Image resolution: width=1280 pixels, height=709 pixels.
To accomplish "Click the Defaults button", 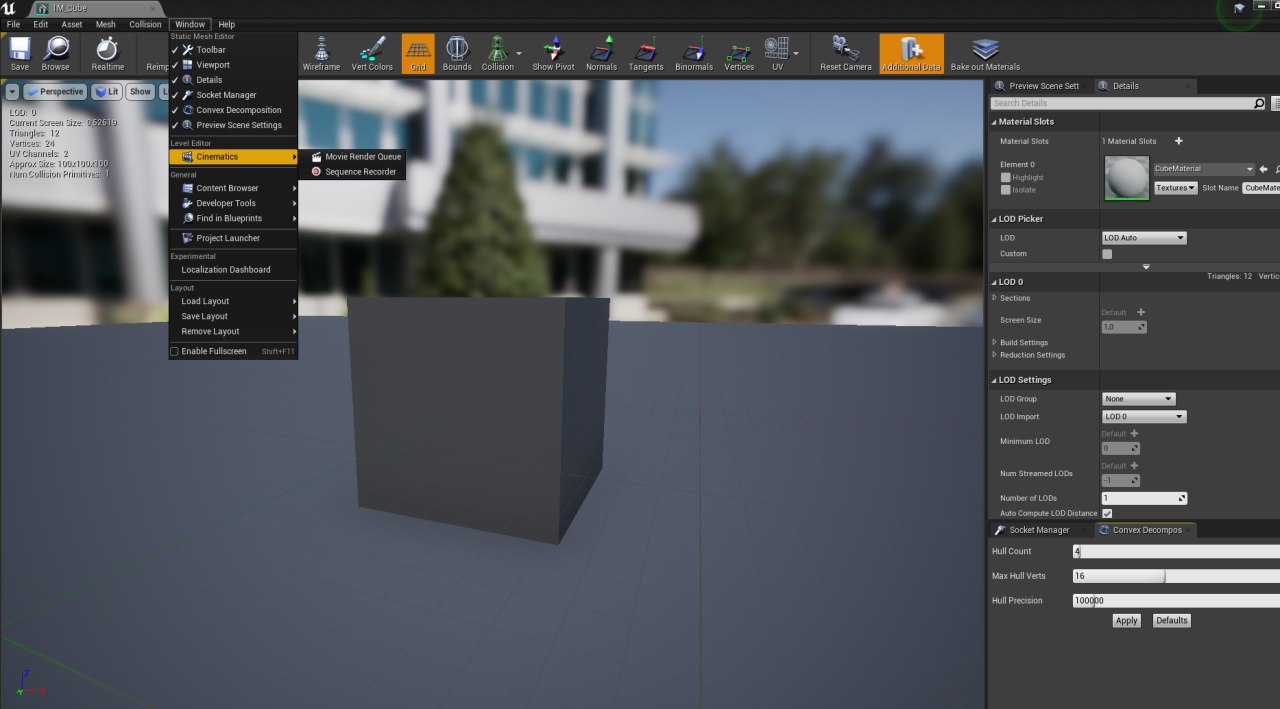I will [1172, 621].
